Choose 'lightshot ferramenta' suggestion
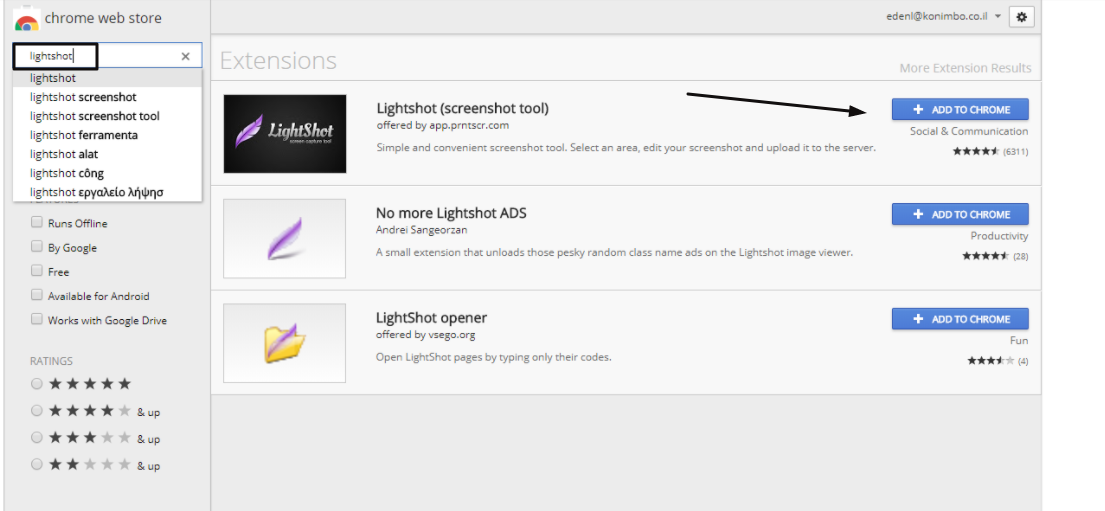Image resolution: width=1105 pixels, height=511 pixels. coord(107,135)
